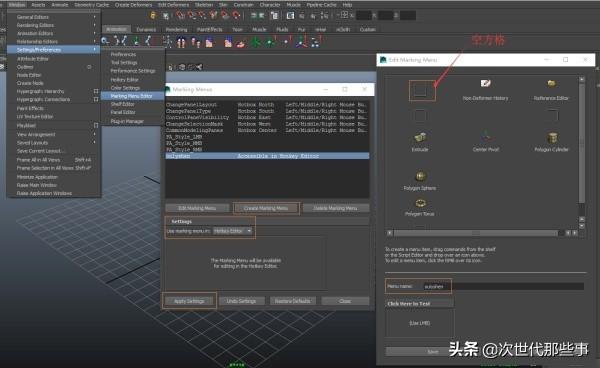Image resolution: width=600 pixels, height=368 pixels.
Task: Open the Use marking menu in dropdown
Action: point(233,231)
